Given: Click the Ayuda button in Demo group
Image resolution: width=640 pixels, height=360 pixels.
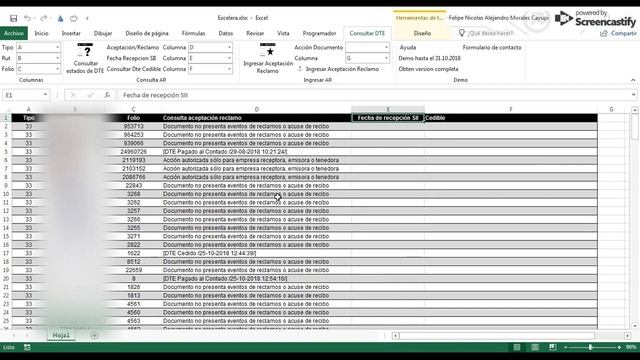Looking at the screenshot, I should pos(407,47).
